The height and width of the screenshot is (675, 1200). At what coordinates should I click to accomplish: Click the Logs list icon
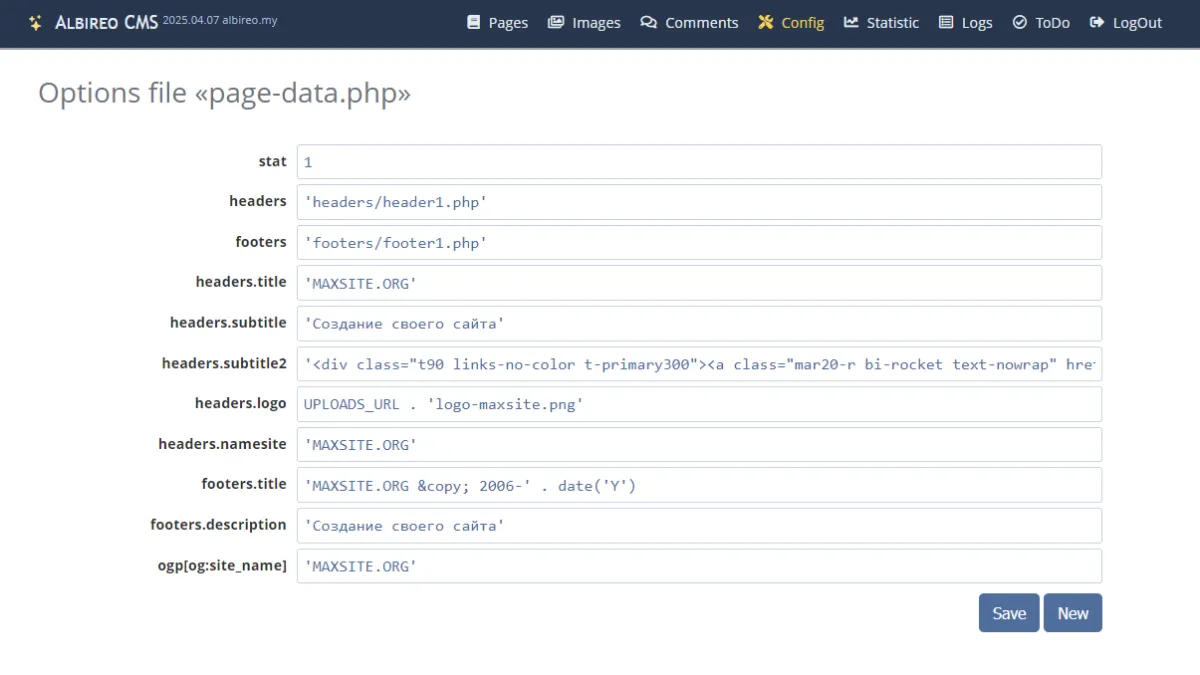[x=946, y=22]
